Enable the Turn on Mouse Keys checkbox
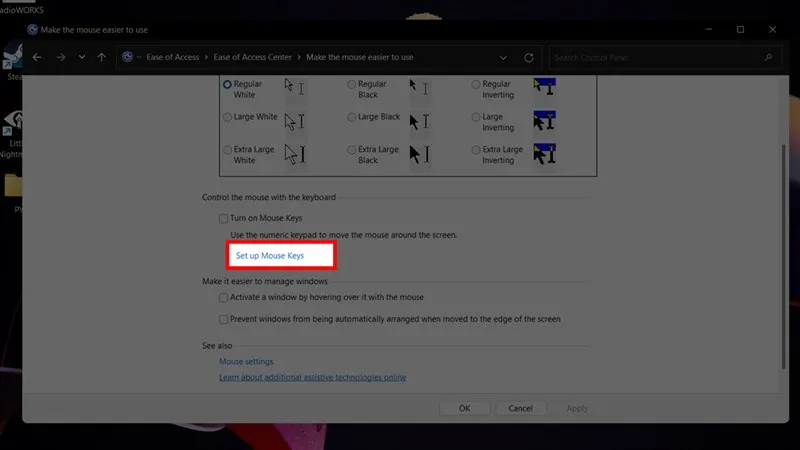The width and height of the screenshot is (800, 450). click(x=224, y=218)
